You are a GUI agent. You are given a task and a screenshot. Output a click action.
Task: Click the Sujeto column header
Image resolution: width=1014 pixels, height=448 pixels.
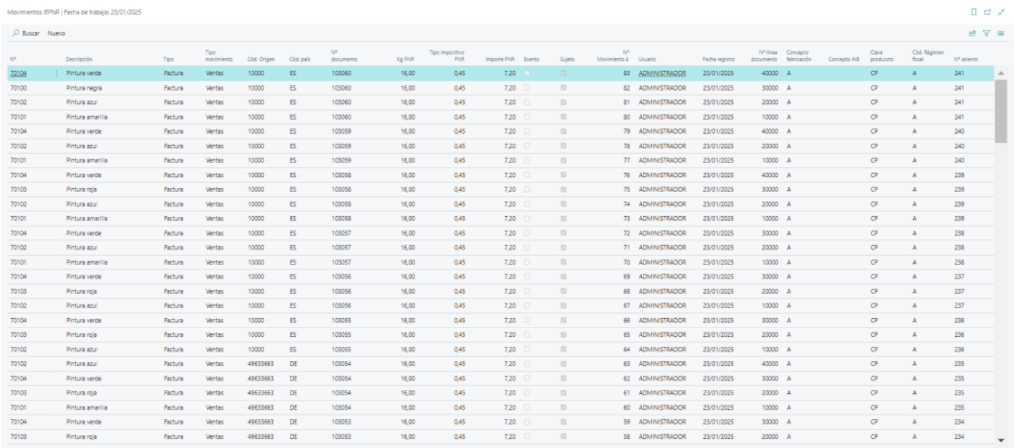pos(567,59)
